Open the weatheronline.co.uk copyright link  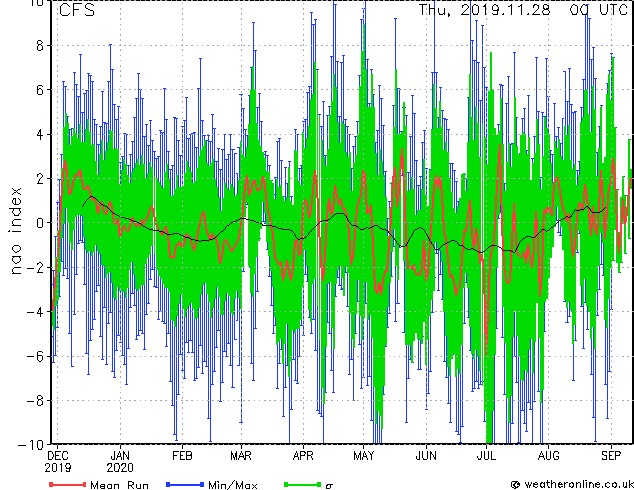pos(570,484)
